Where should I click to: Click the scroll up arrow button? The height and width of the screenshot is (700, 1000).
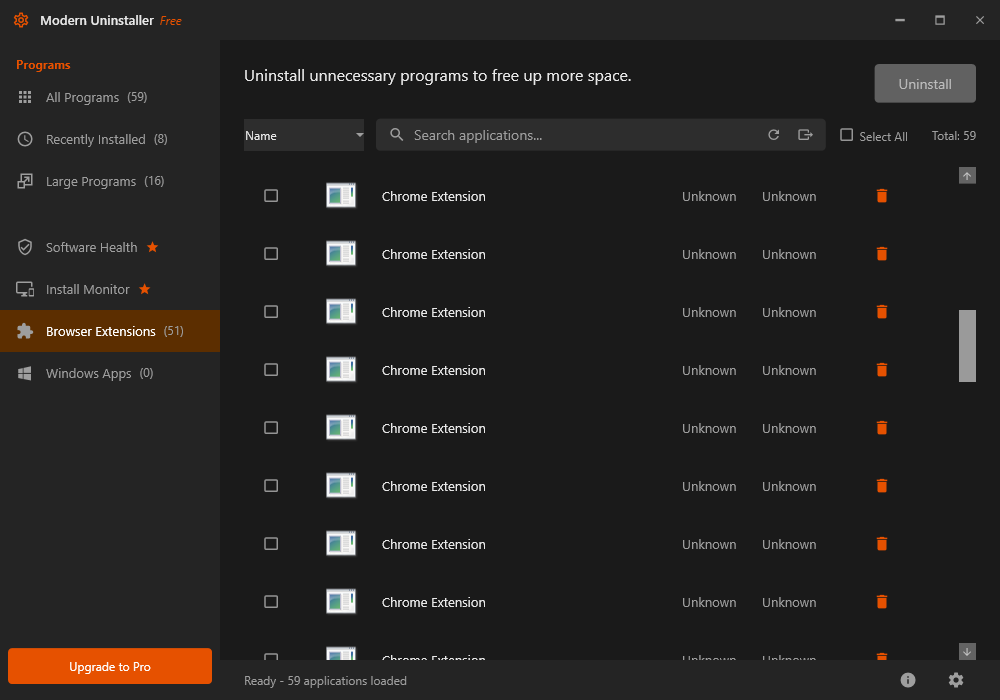click(967, 176)
